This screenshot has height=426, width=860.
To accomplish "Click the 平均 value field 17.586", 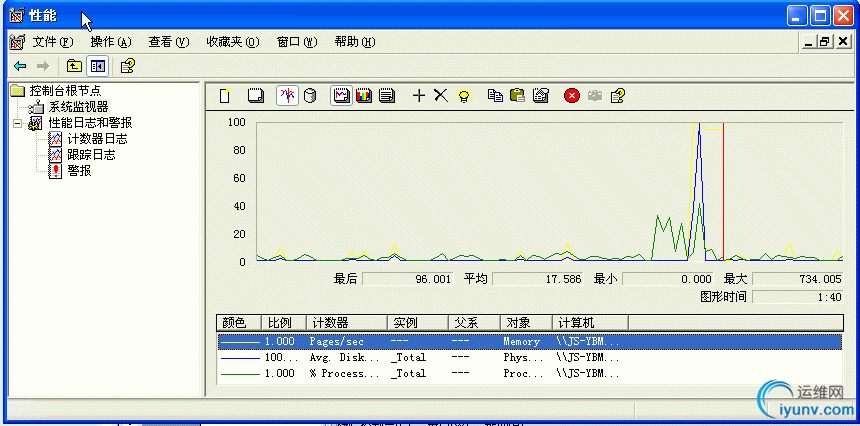I will (x=538, y=279).
